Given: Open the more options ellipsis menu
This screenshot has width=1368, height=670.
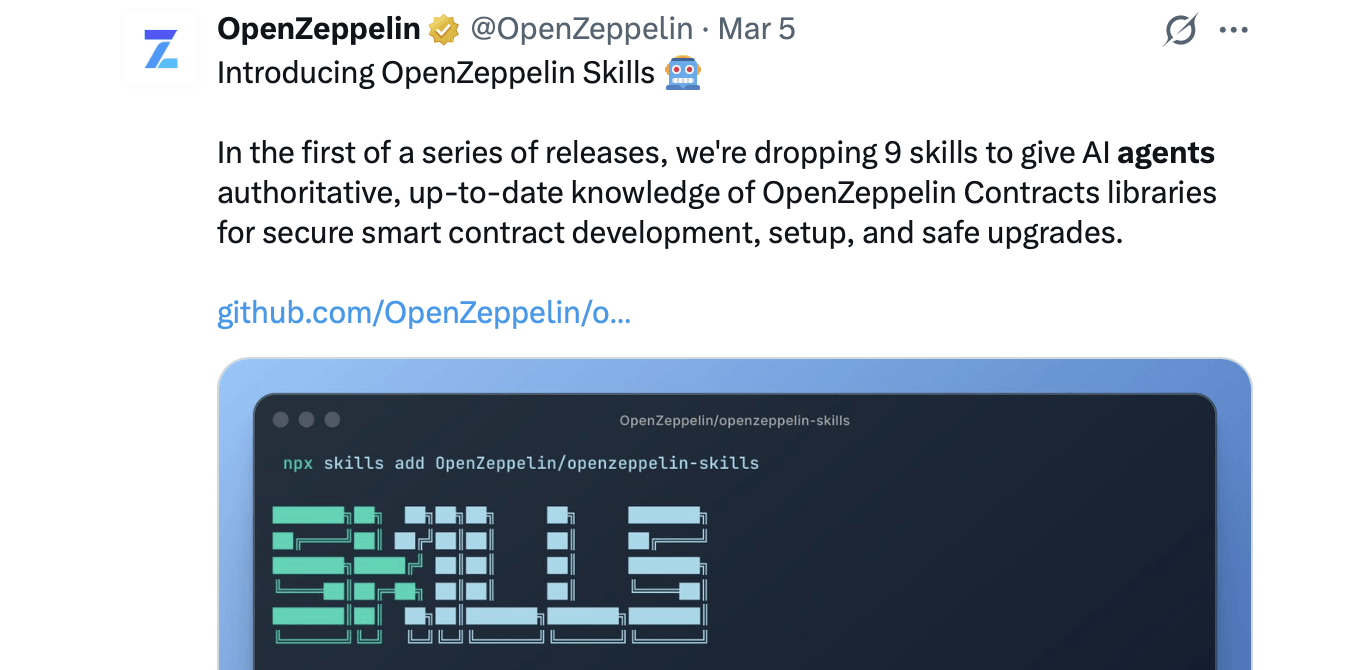Looking at the screenshot, I should click(1234, 30).
